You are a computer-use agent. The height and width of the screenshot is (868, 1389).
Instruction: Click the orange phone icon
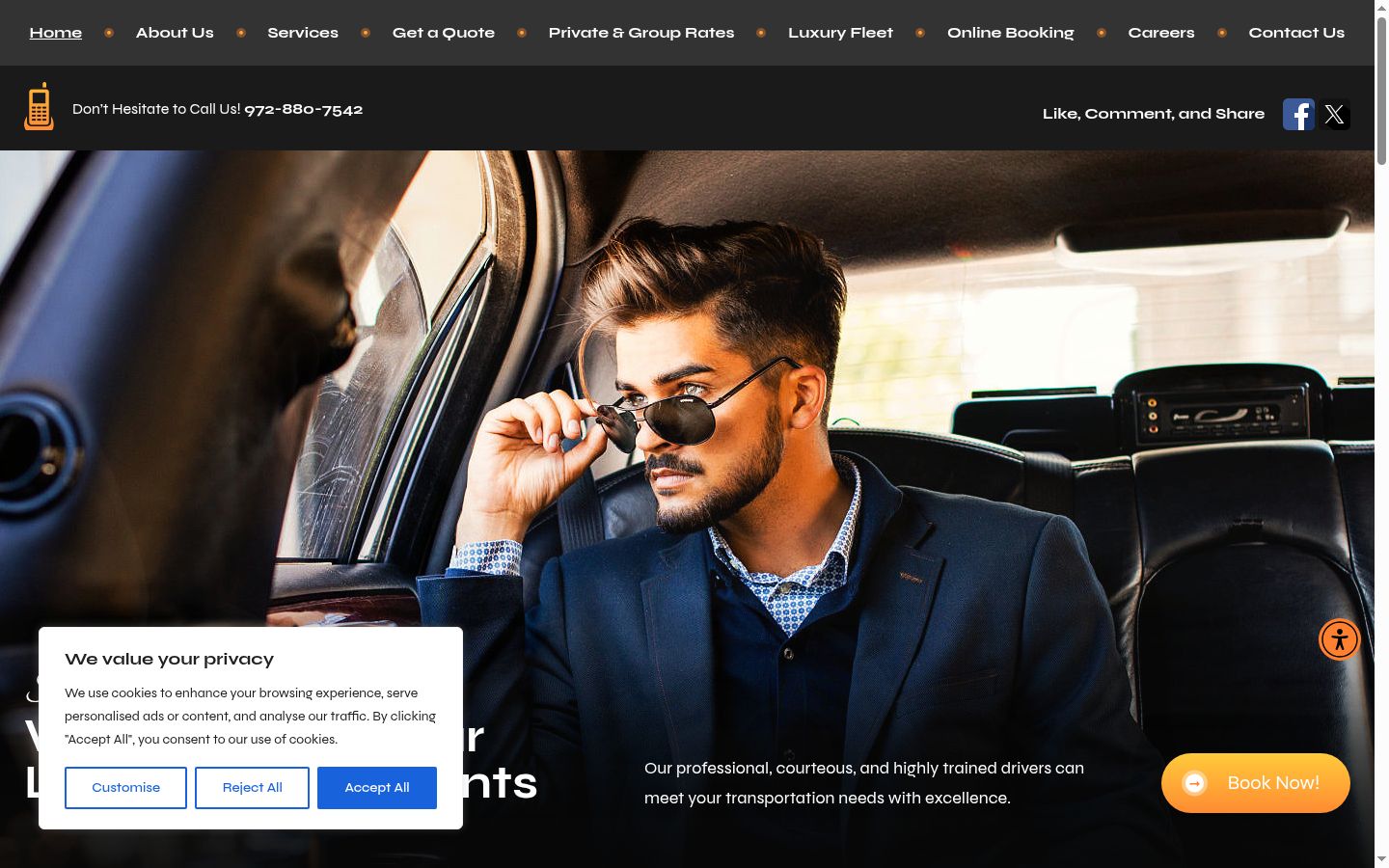coord(39,106)
